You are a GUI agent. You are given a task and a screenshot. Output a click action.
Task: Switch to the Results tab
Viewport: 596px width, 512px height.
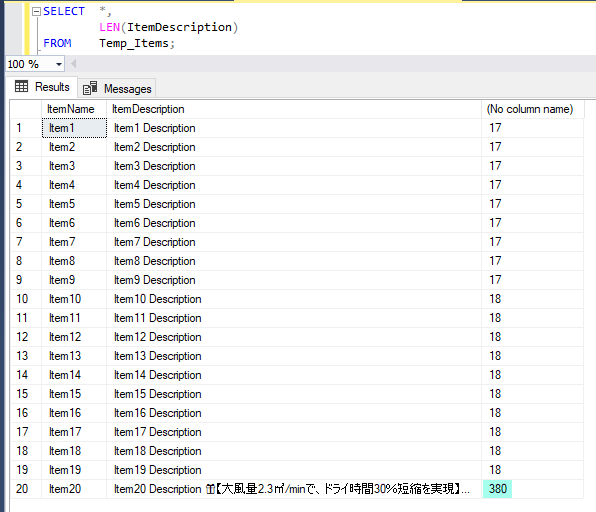coord(43,87)
